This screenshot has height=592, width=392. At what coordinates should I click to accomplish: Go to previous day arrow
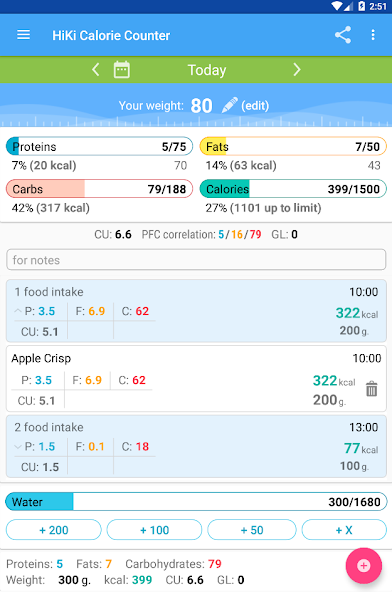pos(96,70)
